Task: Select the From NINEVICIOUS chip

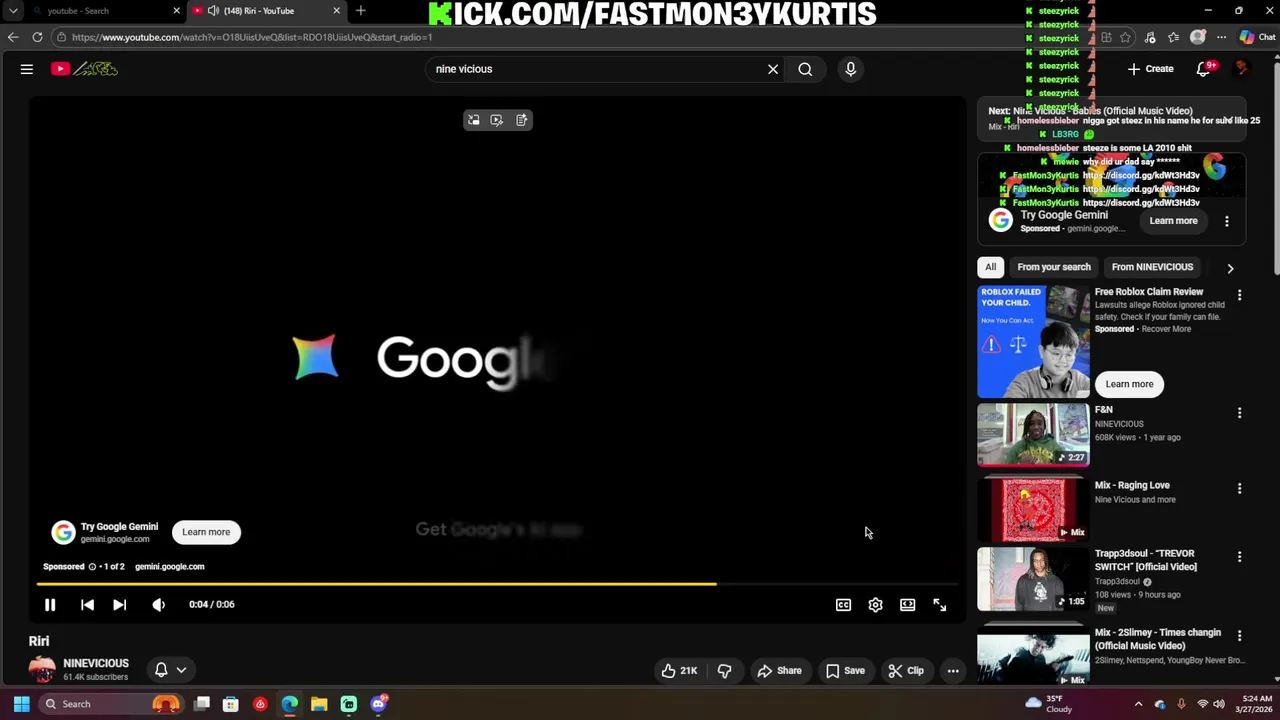Action: tap(1152, 267)
